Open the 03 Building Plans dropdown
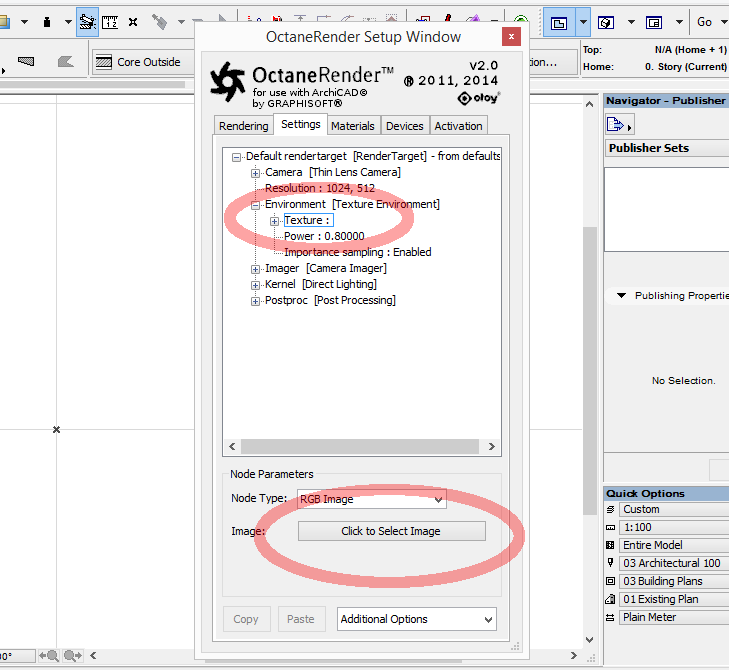Screen dimensions: 729x670 tap(674, 581)
